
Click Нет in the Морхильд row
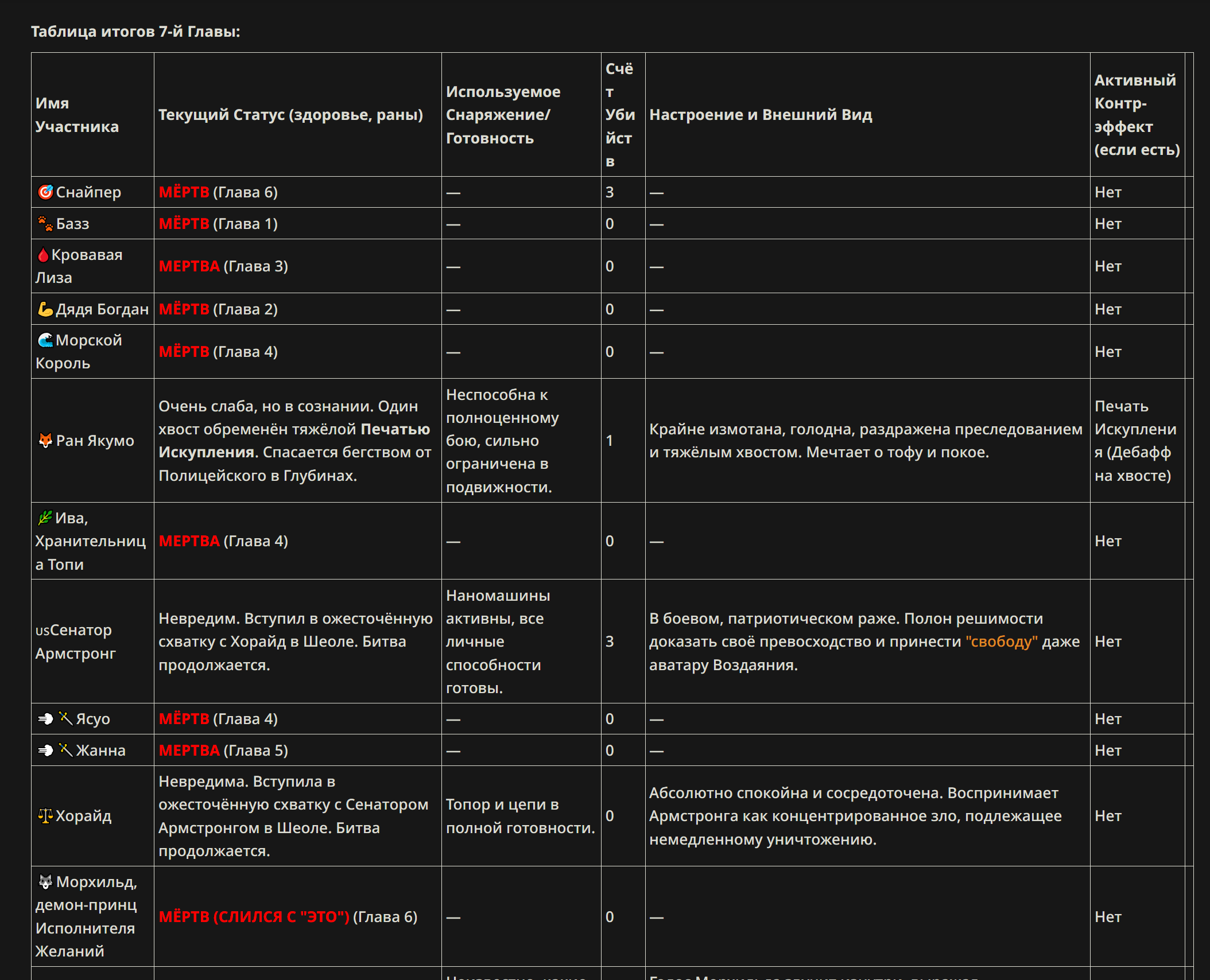click(1108, 916)
